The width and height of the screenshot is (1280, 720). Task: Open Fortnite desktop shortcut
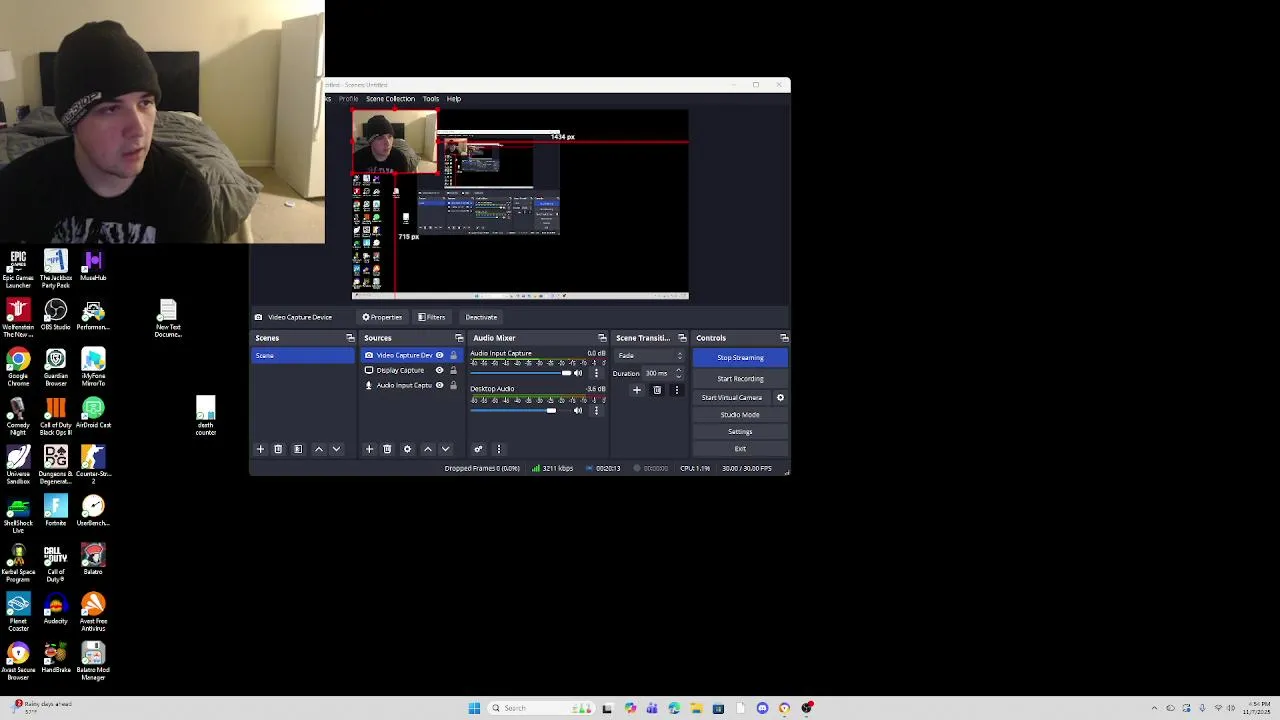(56, 511)
